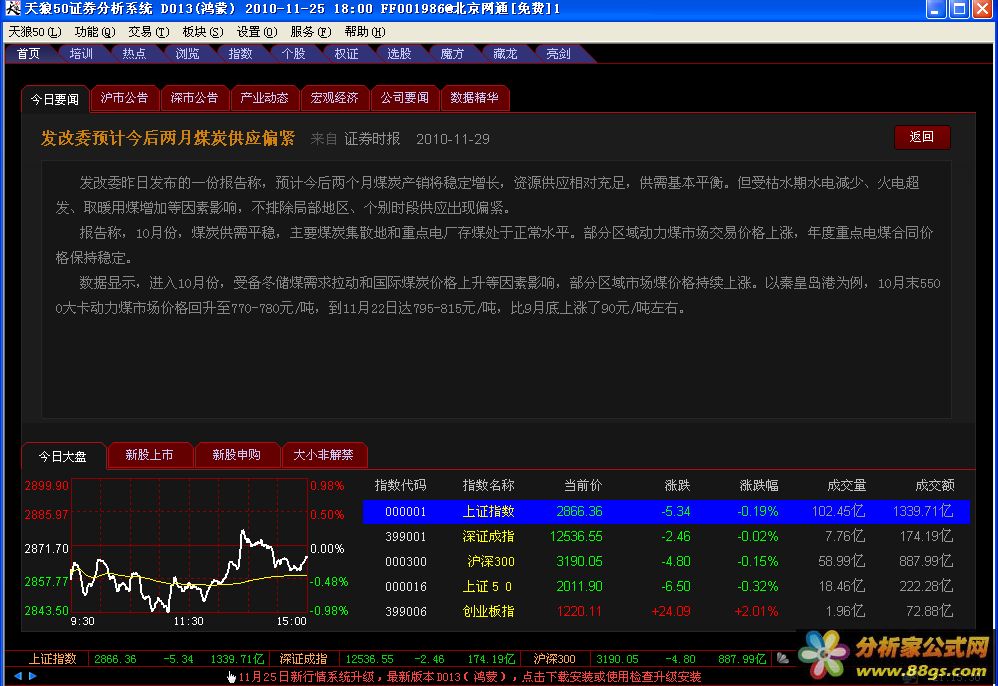Switch to the 亮剑 navigation tab
The image size is (998, 686).
(558, 54)
